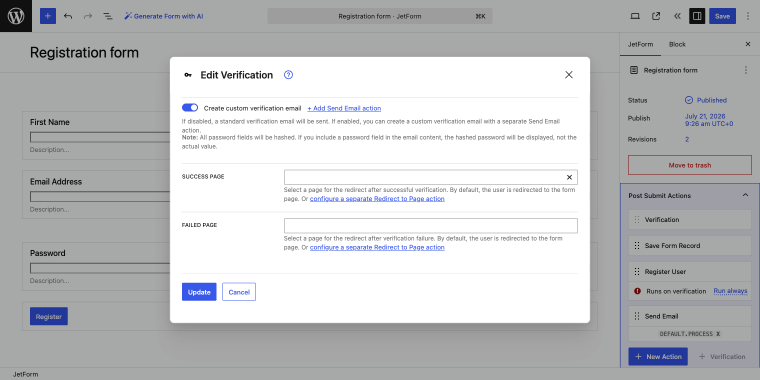Open the Edit Verification help question icon
The image size is (760, 380).
click(x=288, y=75)
